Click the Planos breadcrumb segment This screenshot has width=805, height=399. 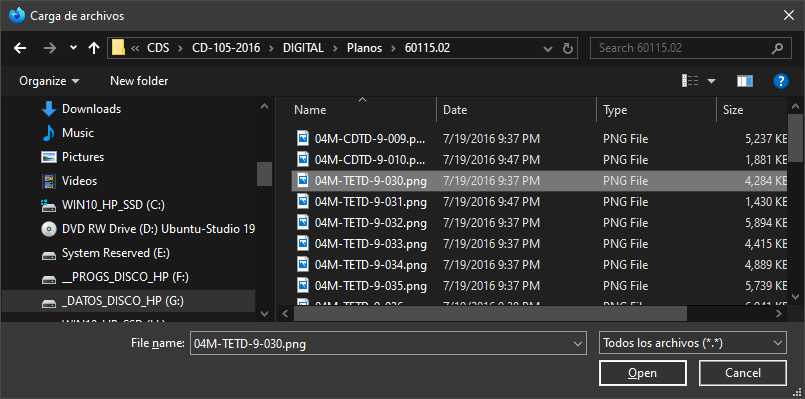pyautogui.click(x=365, y=48)
